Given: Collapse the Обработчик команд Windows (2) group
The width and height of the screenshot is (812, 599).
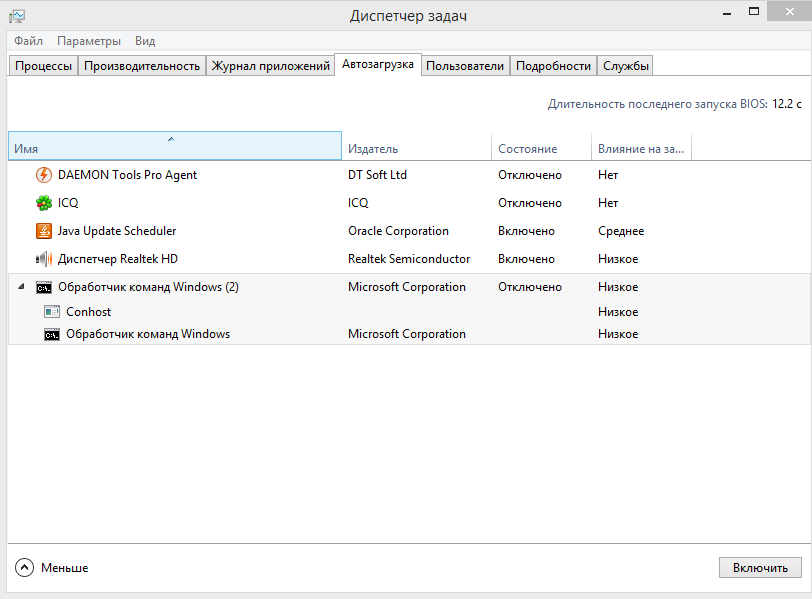Looking at the screenshot, I should 22,287.
